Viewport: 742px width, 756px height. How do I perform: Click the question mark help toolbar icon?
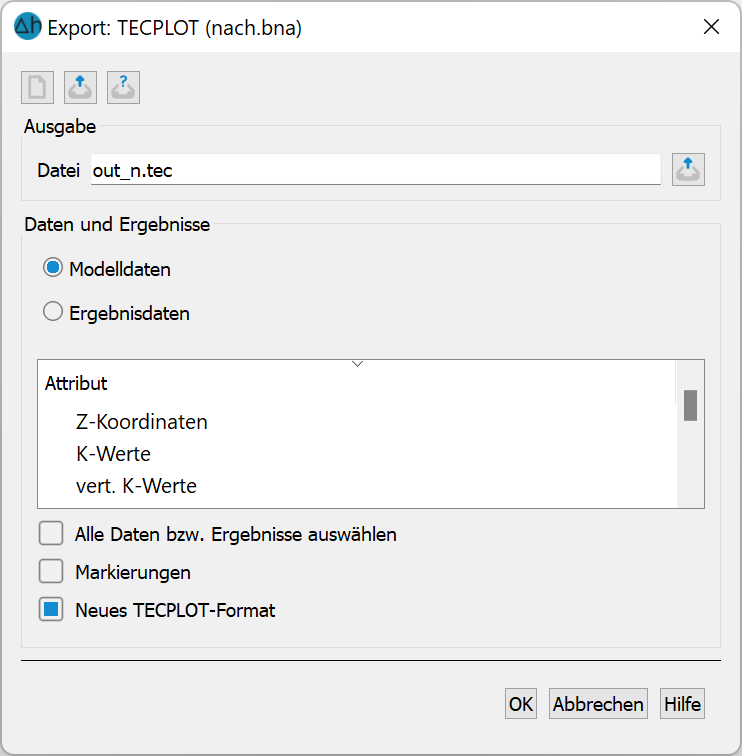(123, 88)
